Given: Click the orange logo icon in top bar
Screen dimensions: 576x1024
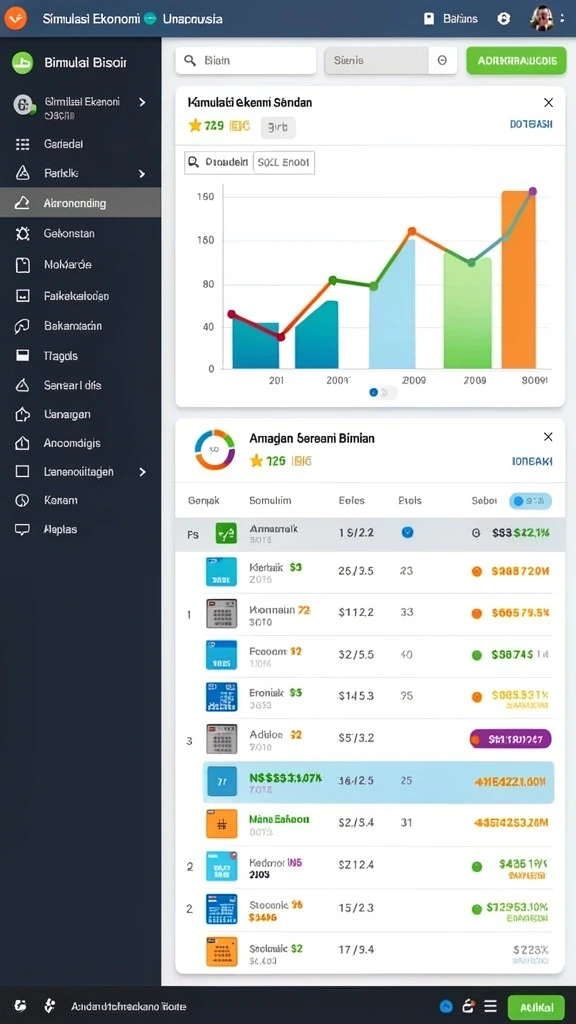Looking at the screenshot, I should [x=15, y=18].
